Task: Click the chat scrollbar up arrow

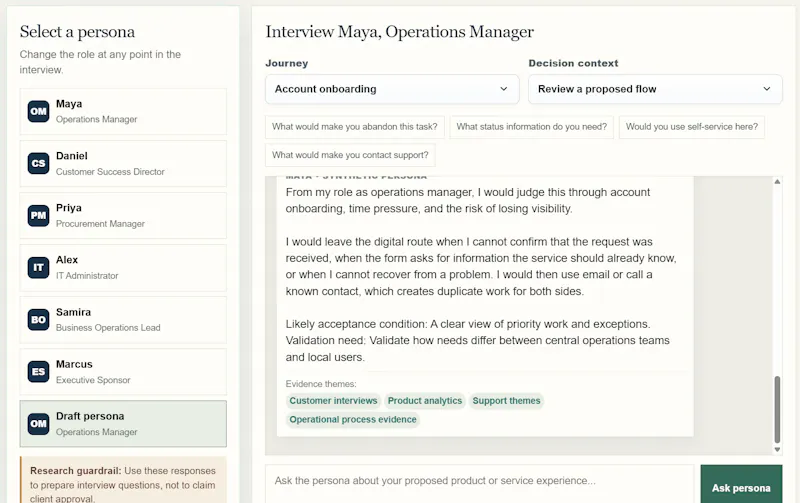Action: (777, 182)
